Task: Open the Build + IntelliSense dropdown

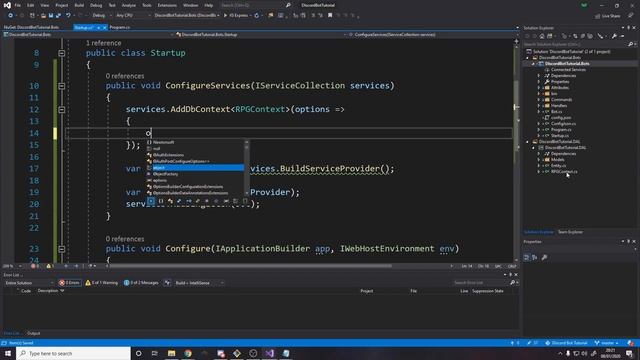Action: click(199, 282)
